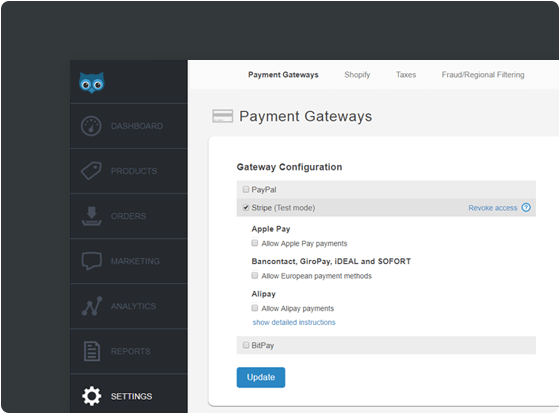This screenshot has height=414, width=560.
Task: Open the Dashboard gauge icon
Action: pos(91,126)
